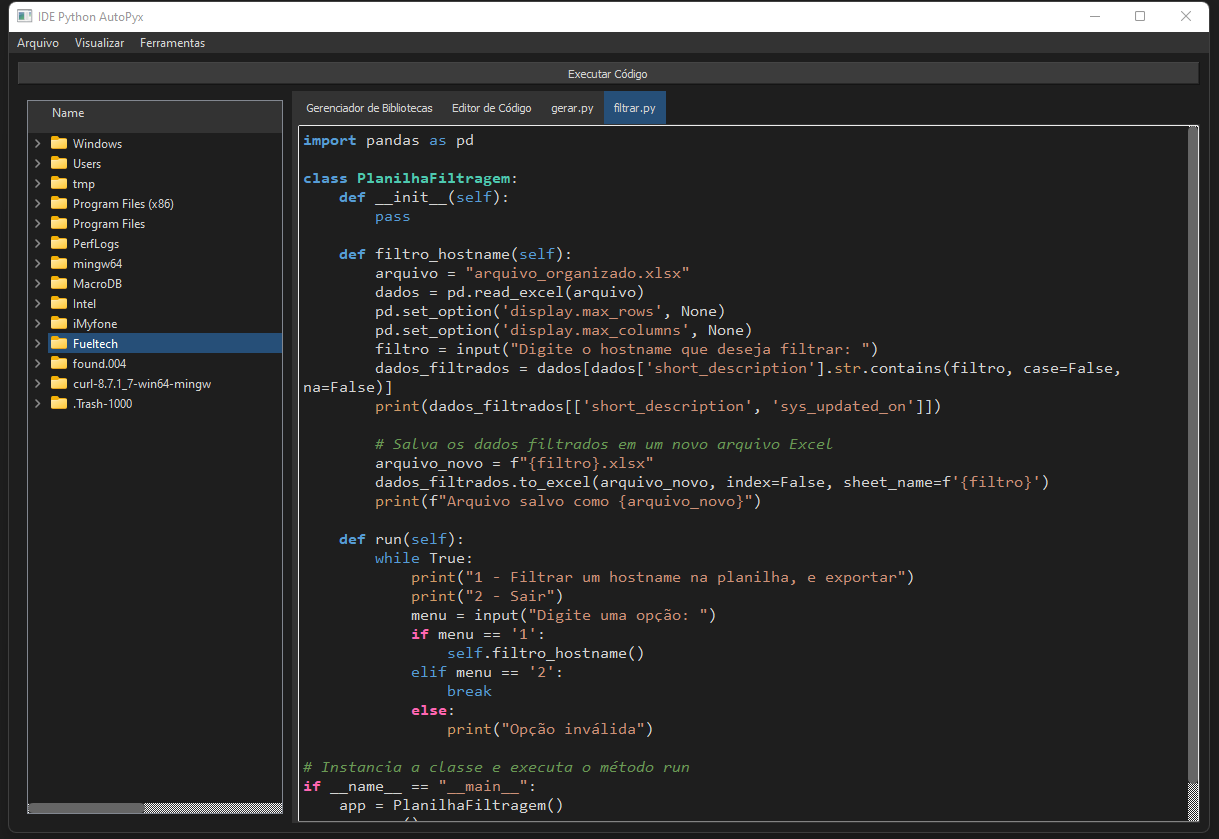This screenshot has width=1219, height=839.
Task: Click the .Trash-1000 folder icon
Action: [59, 403]
